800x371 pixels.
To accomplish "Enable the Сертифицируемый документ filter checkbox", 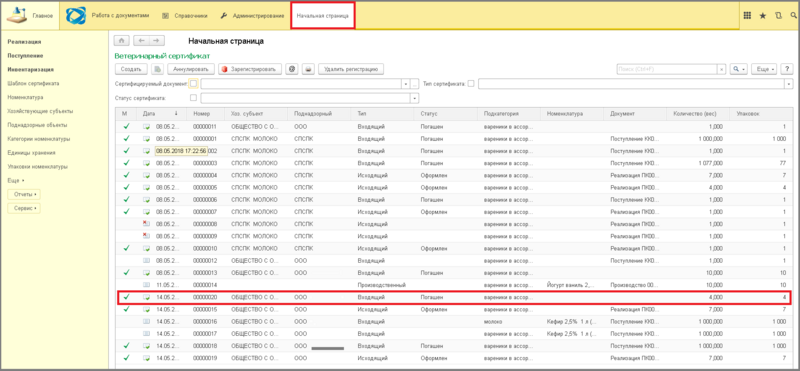I will pyautogui.click(x=193, y=84).
